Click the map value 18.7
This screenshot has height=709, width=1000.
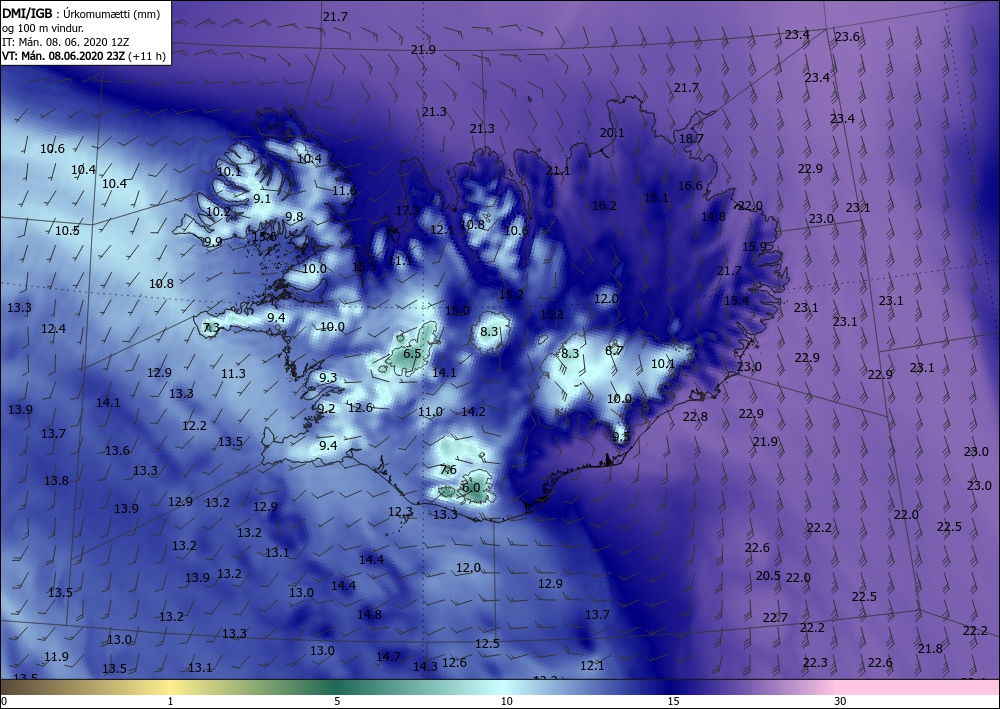[691, 138]
